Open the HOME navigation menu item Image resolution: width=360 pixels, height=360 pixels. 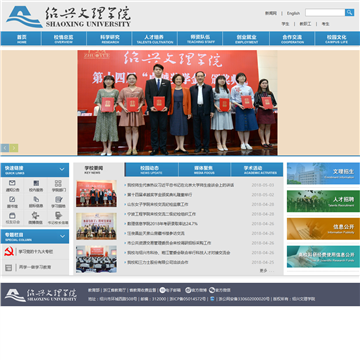click(22, 39)
